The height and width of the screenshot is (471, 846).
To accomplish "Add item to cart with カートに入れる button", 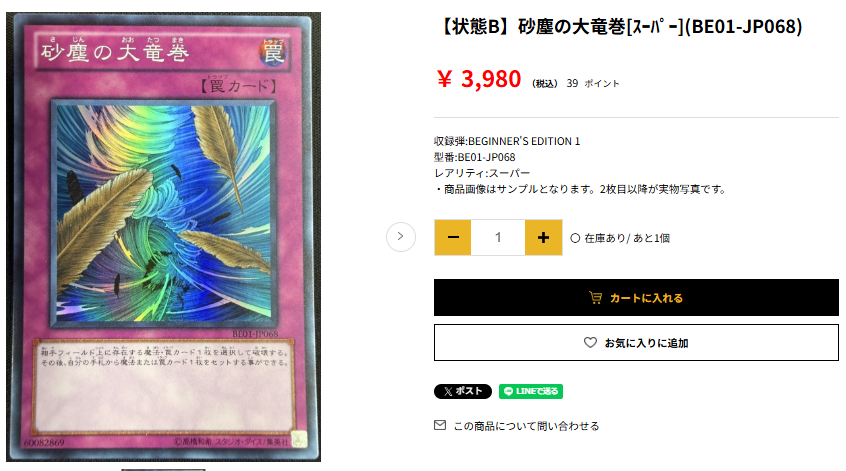I will pyautogui.click(x=636, y=297).
